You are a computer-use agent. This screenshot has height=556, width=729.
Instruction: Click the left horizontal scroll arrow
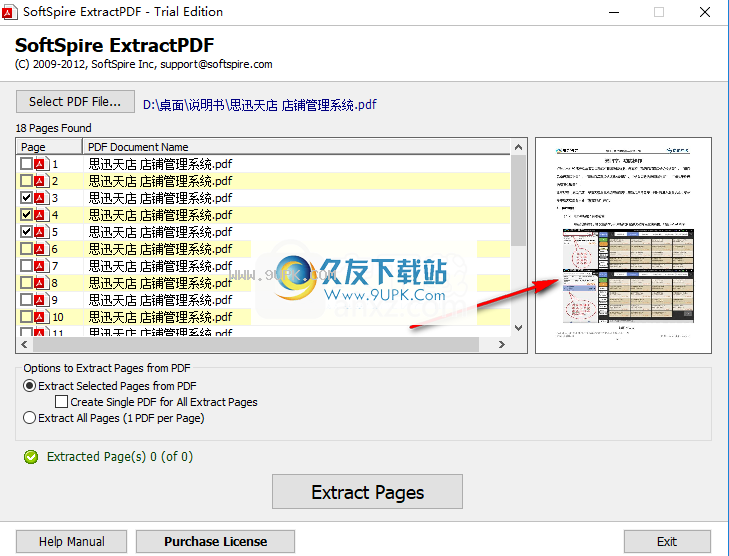24,344
